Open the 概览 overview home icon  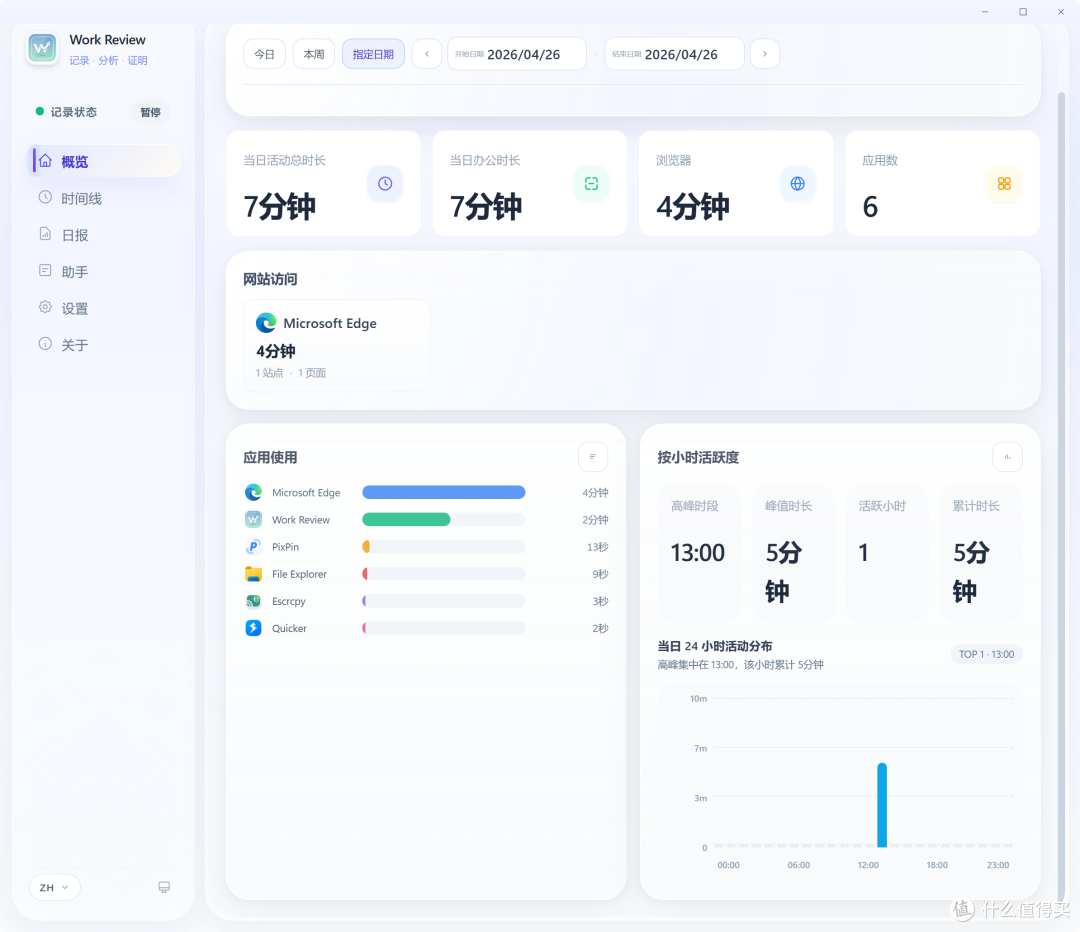click(45, 160)
